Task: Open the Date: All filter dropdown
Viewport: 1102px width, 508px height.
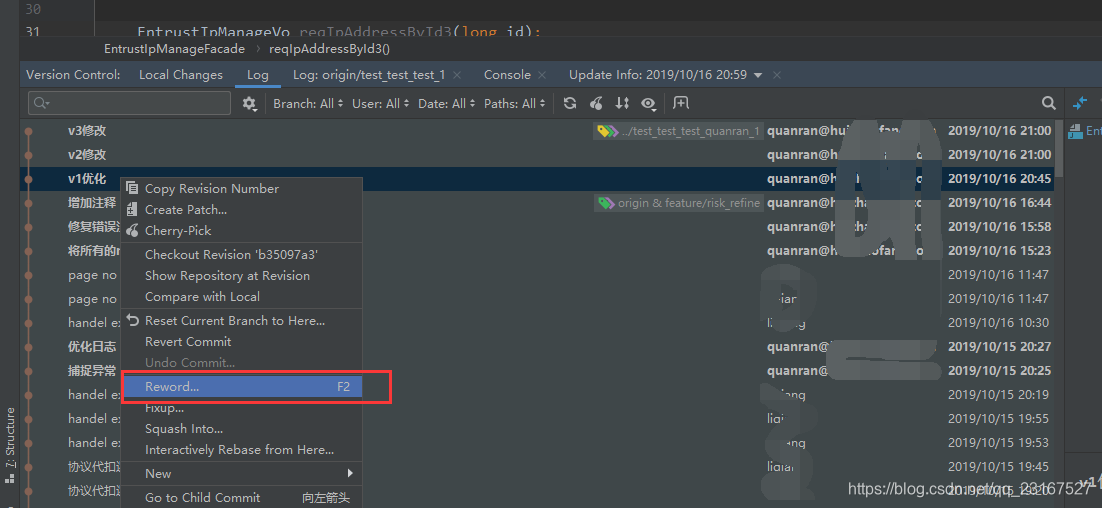Action: (x=446, y=103)
